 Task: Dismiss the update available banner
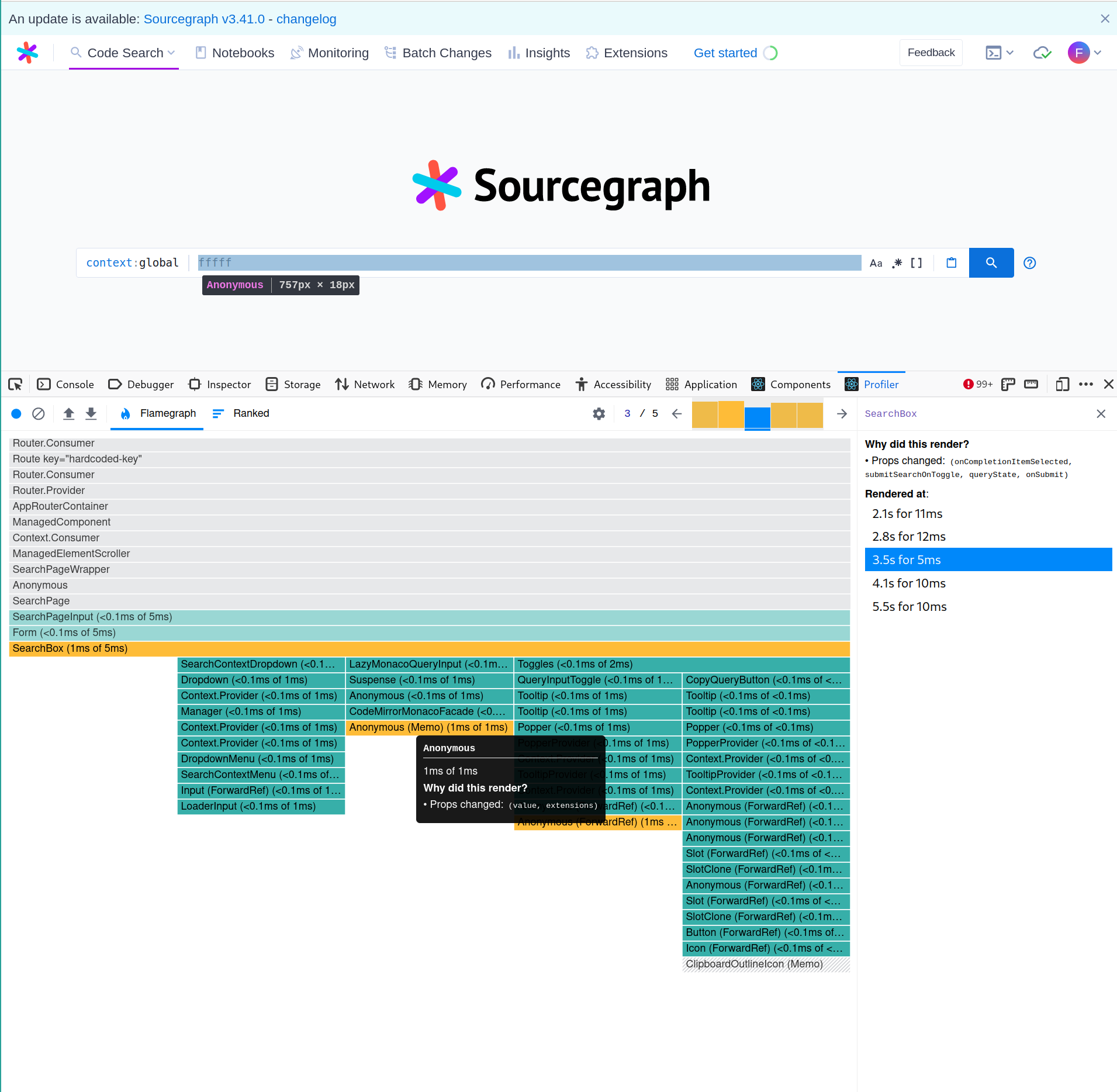[x=1105, y=19]
